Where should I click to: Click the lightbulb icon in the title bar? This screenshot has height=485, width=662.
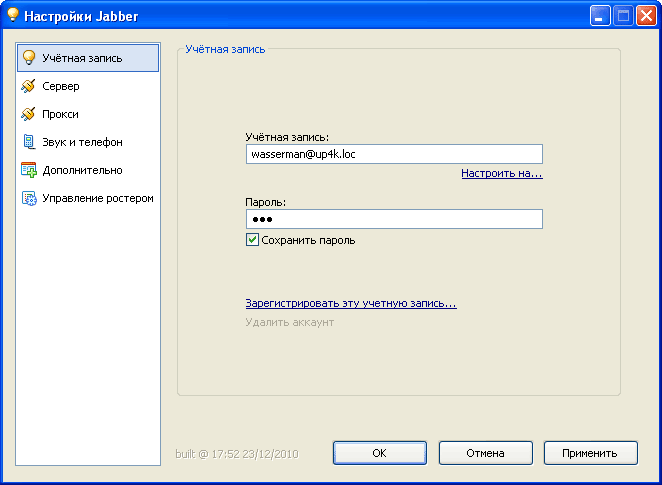pos(13,15)
